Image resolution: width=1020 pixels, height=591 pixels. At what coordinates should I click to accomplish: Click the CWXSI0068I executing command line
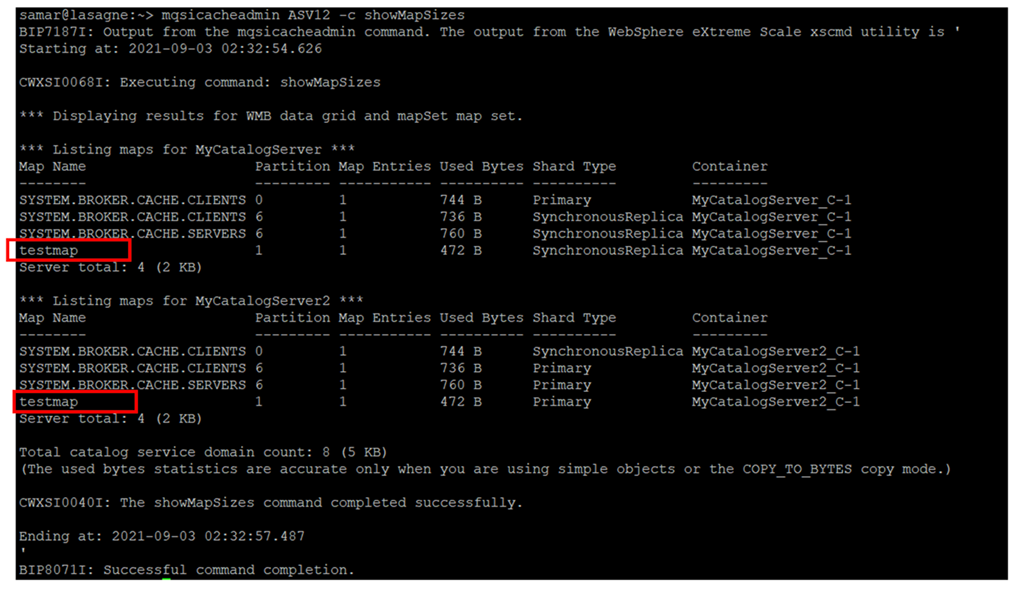(200, 82)
